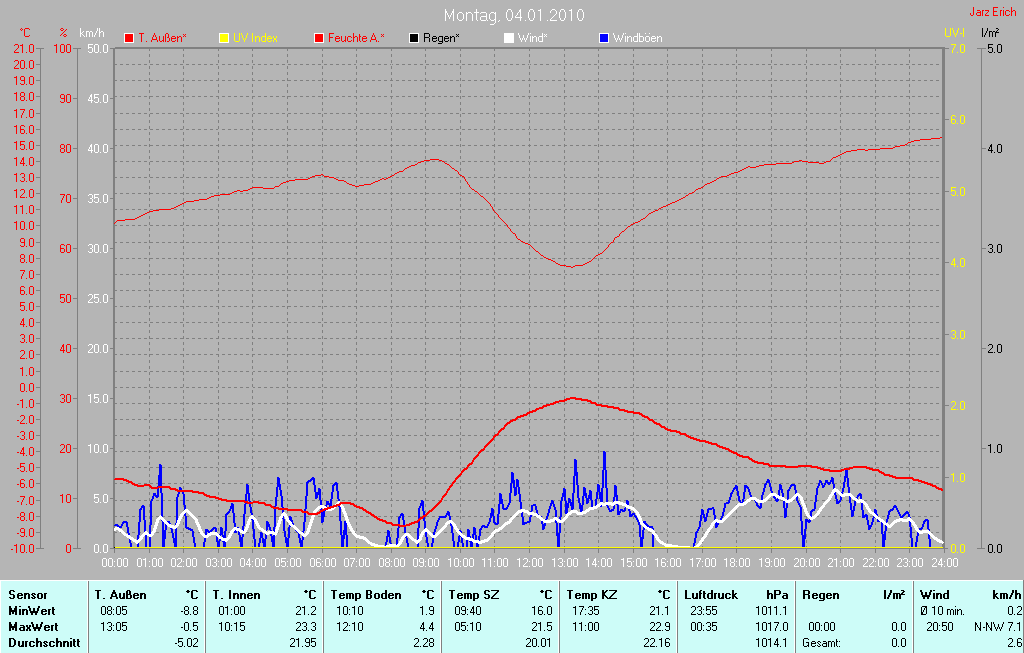Click the Jarz Erich author text
This screenshot has height=653, width=1024.
[x=994, y=13]
